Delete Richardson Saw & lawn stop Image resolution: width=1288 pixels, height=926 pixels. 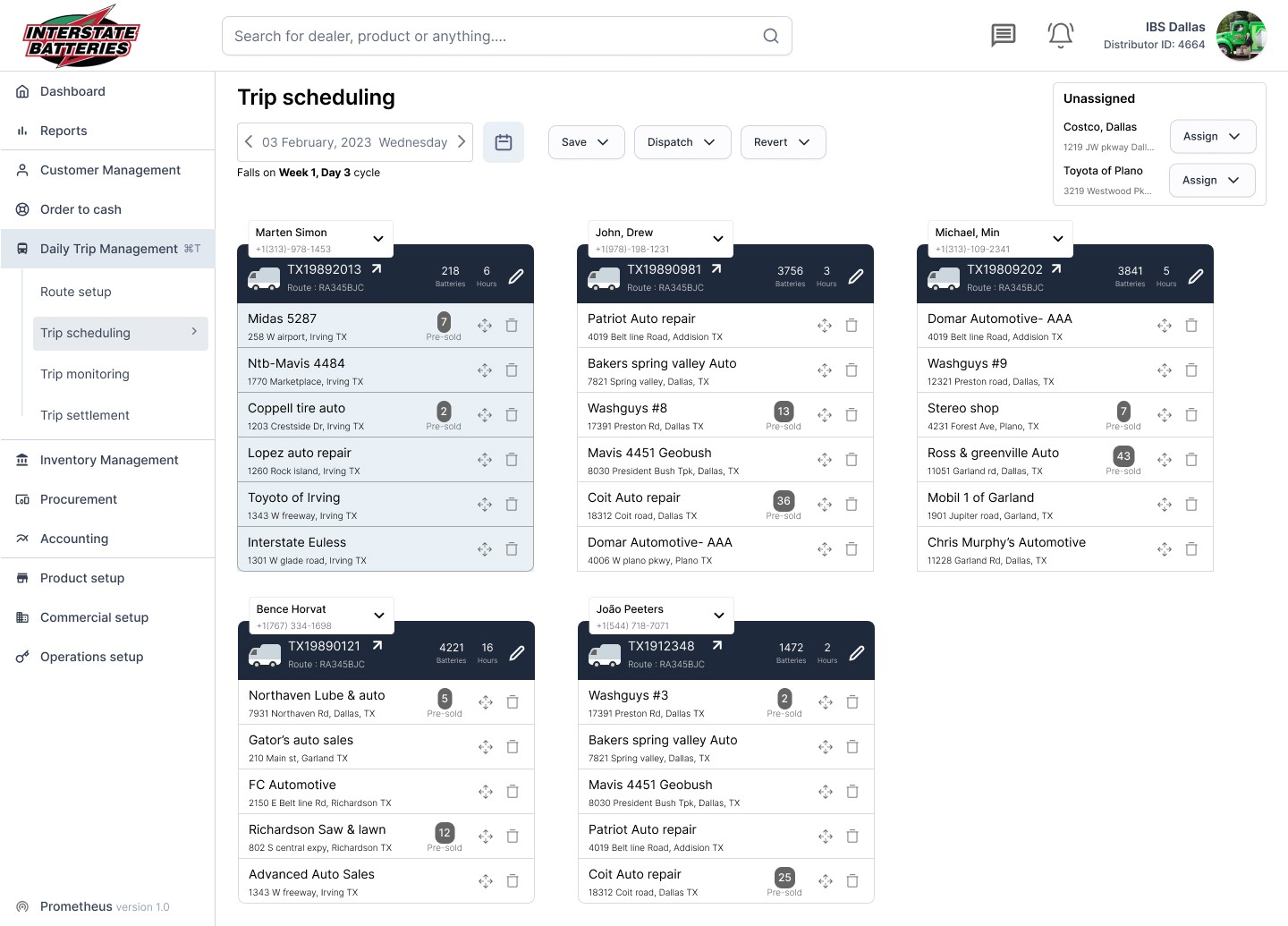513,837
